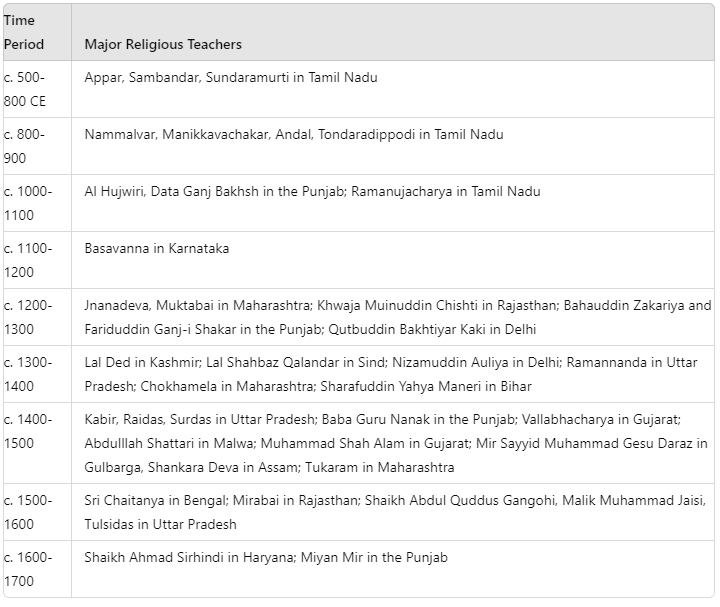The height and width of the screenshot is (607, 720).
Task: Click the "Time Period" column header
Action: pos(25,32)
